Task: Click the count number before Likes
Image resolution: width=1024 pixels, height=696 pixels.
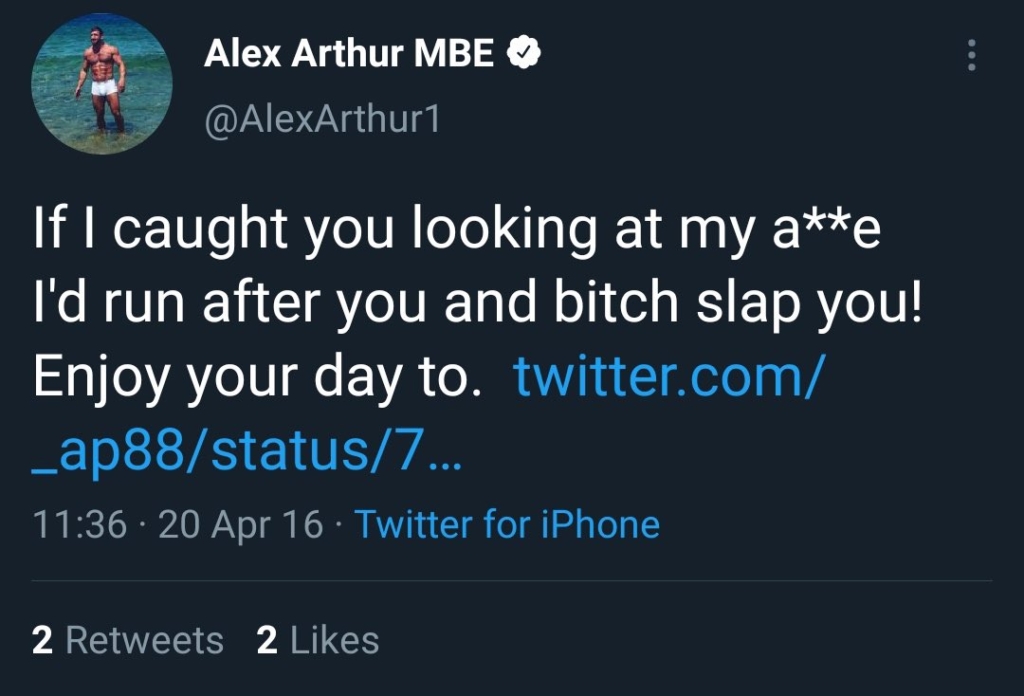Action: pyautogui.click(x=267, y=640)
